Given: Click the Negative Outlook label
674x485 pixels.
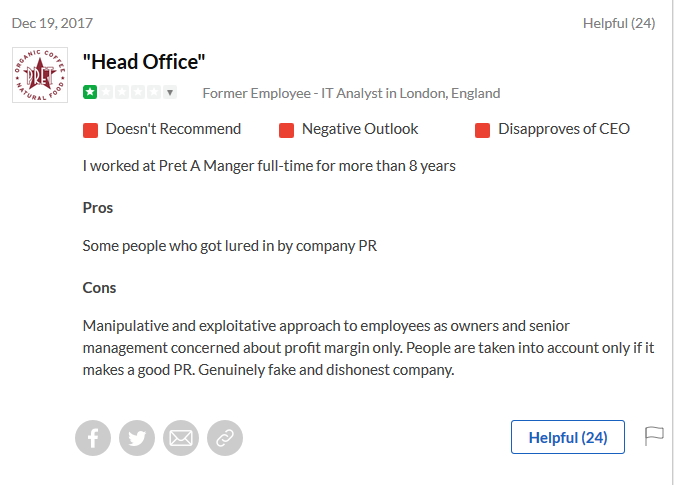Looking at the screenshot, I should pos(360,129).
